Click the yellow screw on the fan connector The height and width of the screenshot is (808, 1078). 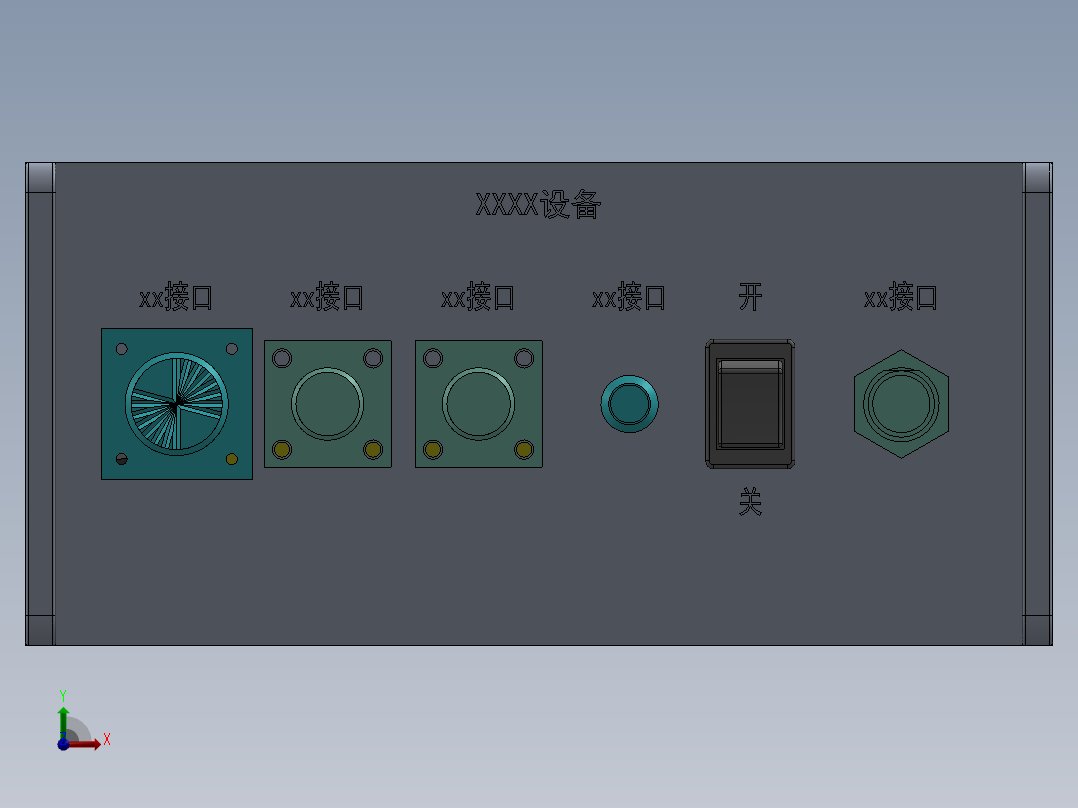click(232, 459)
